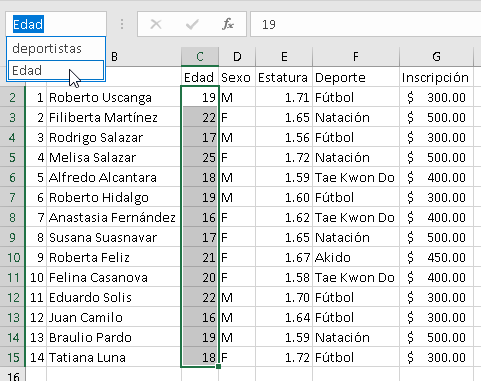The height and width of the screenshot is (381, 481).
Task: Click cell with 'Alfredo Alcantara'
Action: 114,177
